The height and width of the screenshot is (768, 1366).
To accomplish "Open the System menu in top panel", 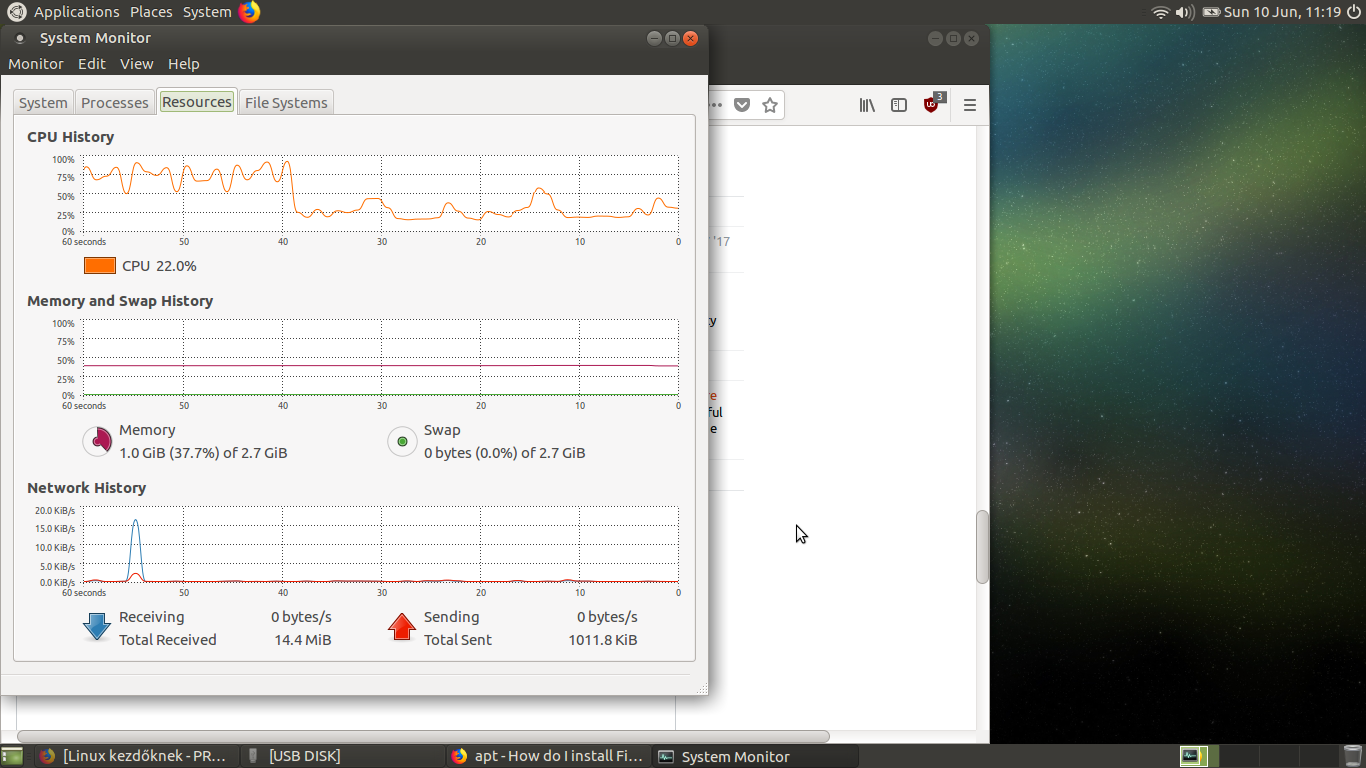I will coord(207,12).
